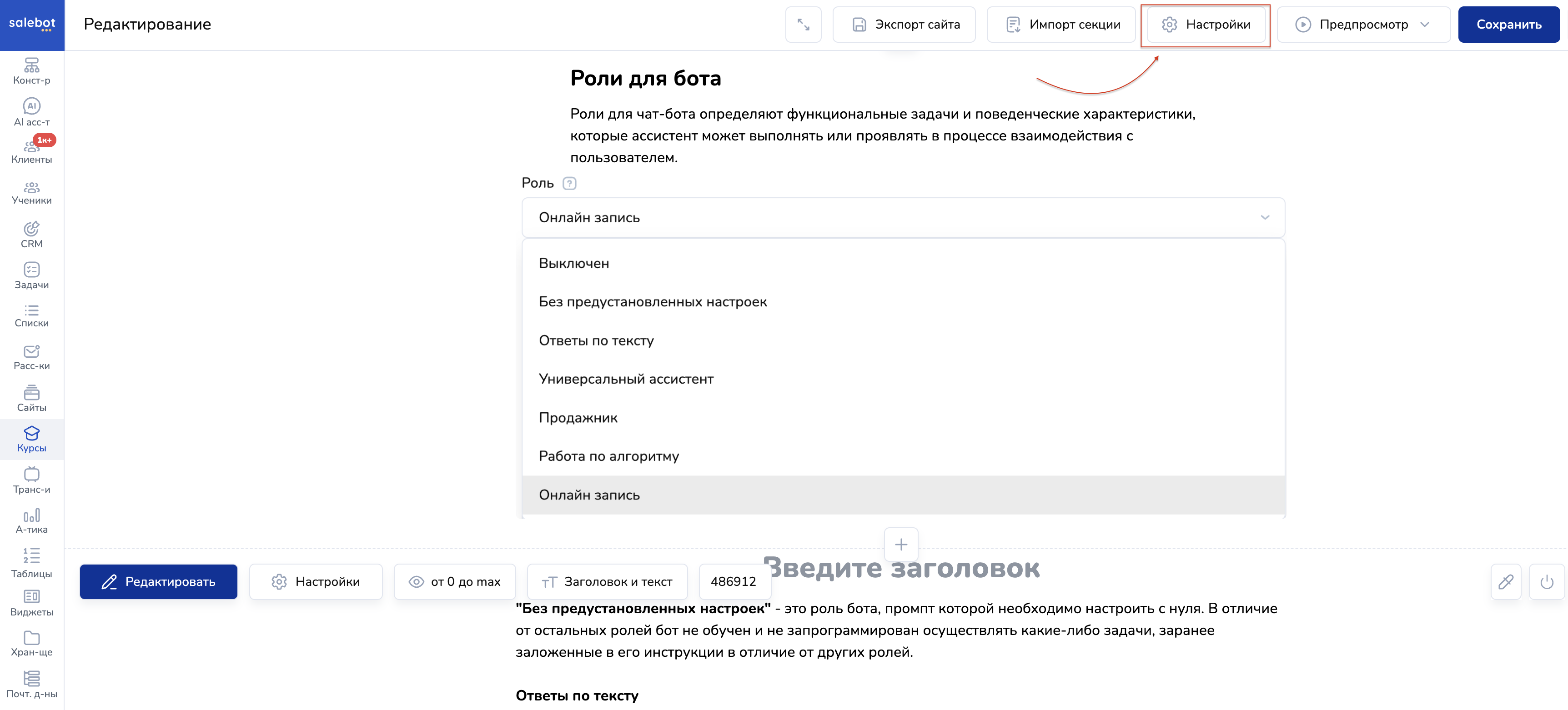This screenshot has height=710, width=1568.
Task: Open the Почт. д-ны mail domains section
Action: pyautogui.click(x=32, y=685)
